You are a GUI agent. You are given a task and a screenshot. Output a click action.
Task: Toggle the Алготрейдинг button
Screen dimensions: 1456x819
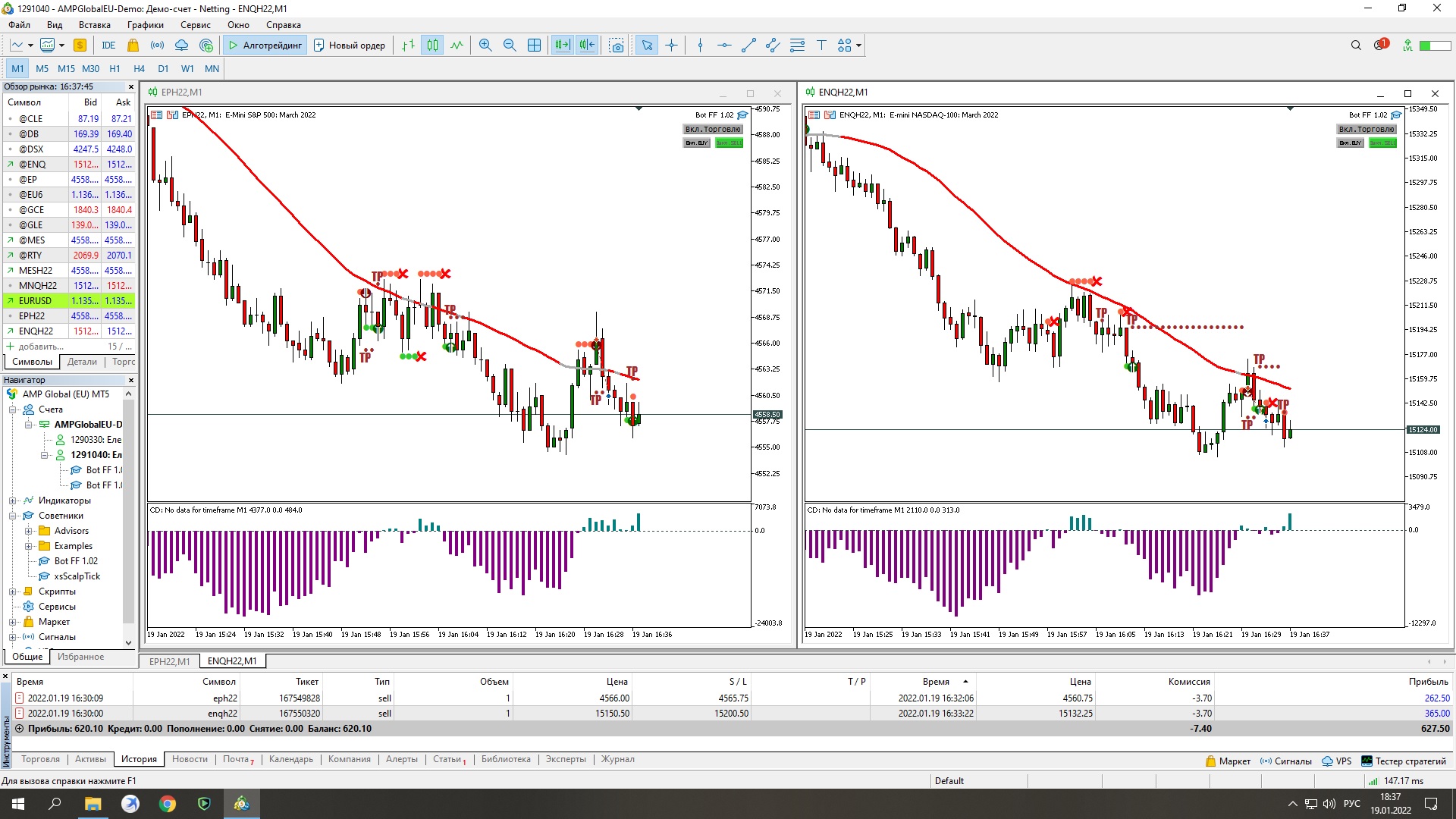click(265, 45)
